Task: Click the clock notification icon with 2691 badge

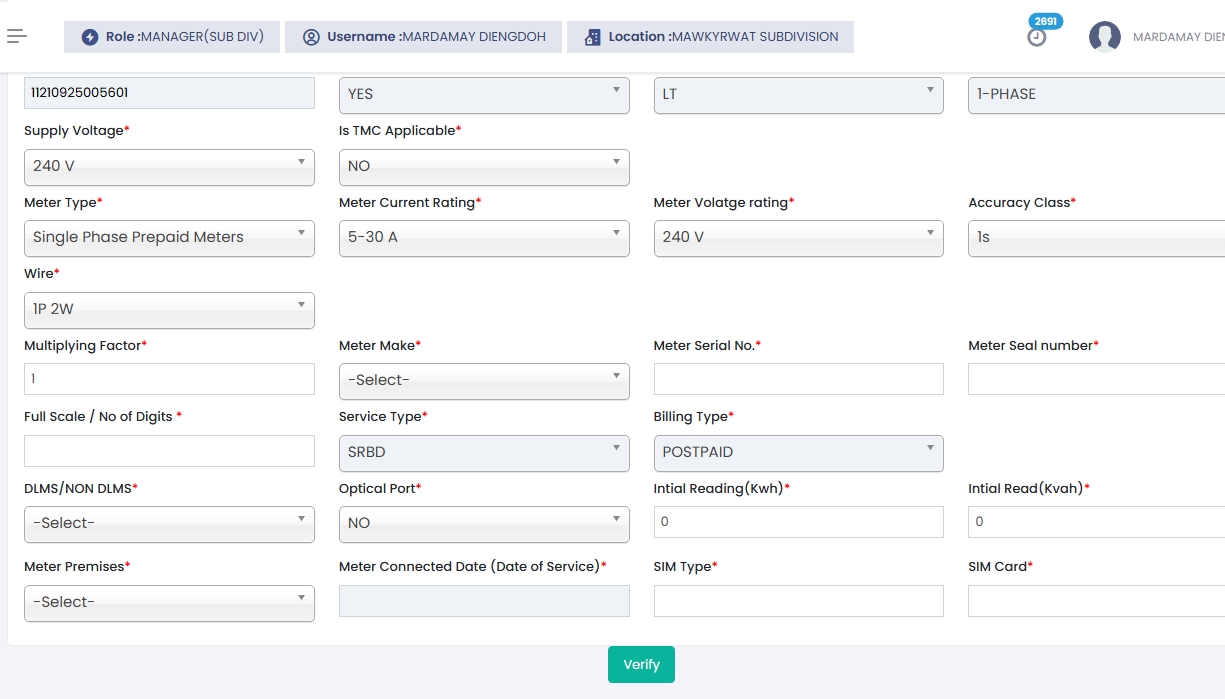Action: point(1037,37)
